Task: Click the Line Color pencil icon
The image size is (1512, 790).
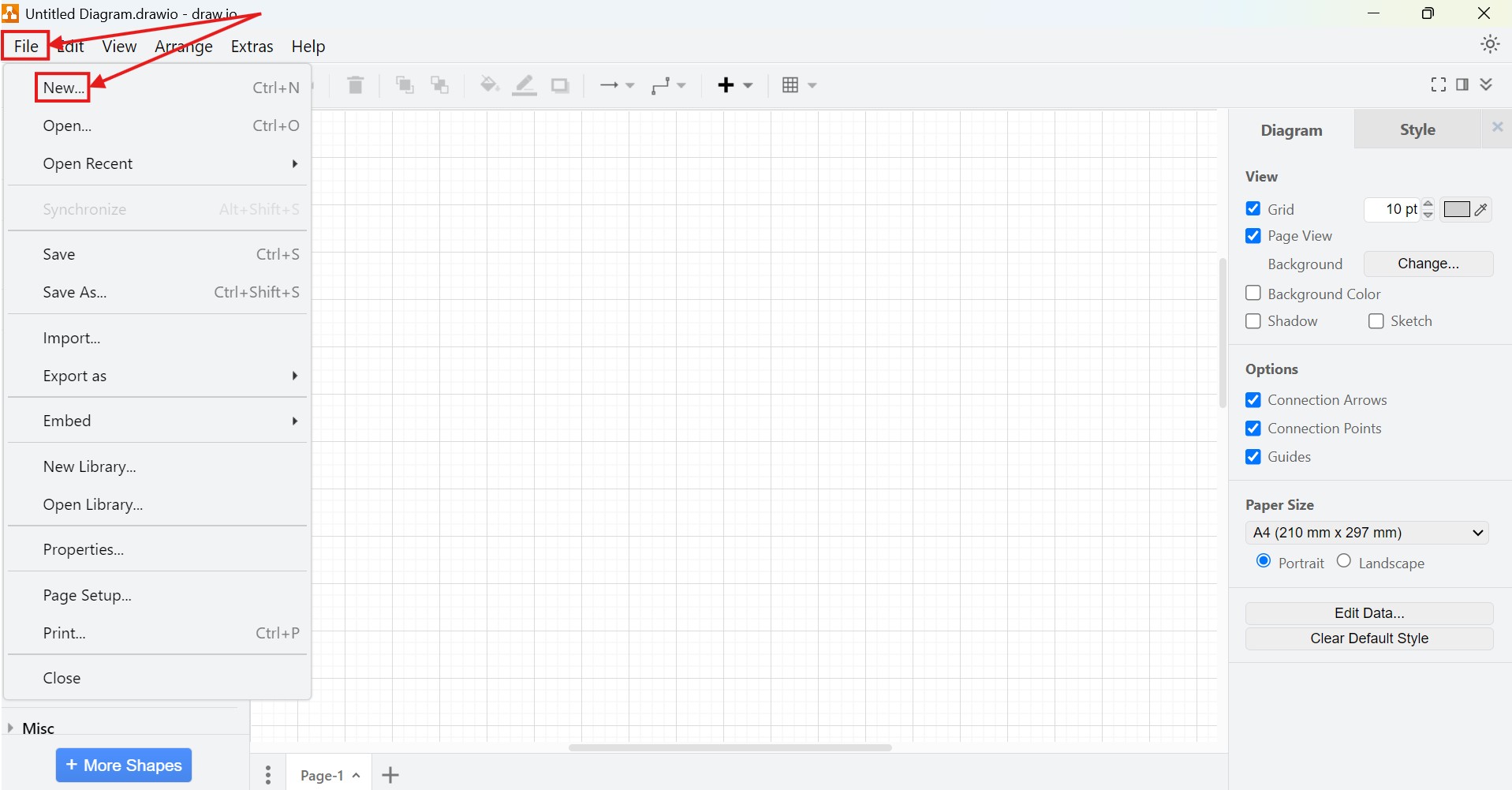Action: click(x=525, y=85)
